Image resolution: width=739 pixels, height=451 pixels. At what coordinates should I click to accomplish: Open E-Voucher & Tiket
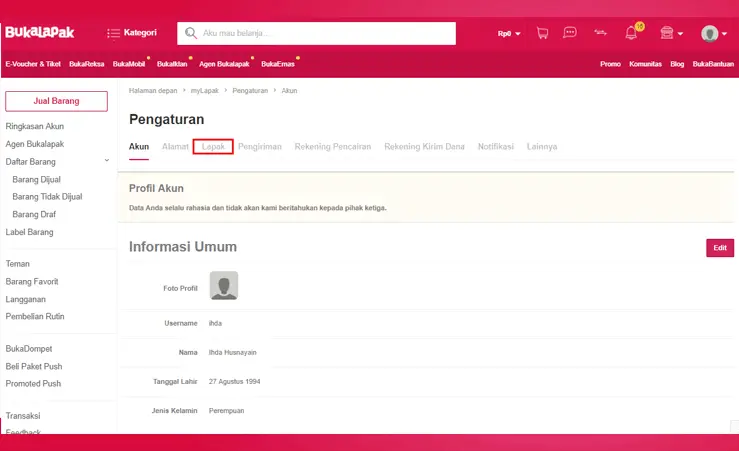33,64
